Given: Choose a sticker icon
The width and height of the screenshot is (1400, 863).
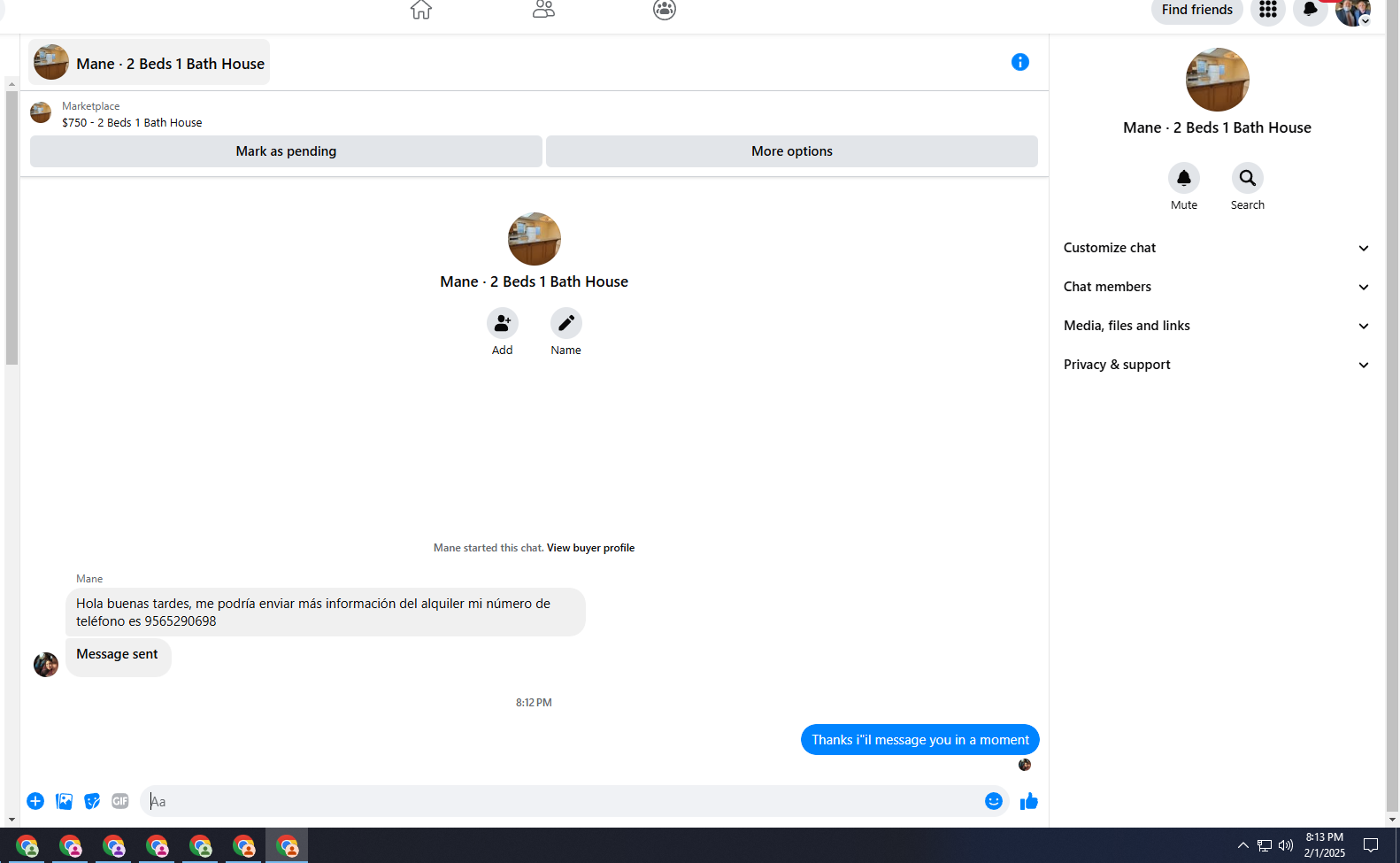Looking at the screenshot, I should pyautogui.click(x=92, y=801).
